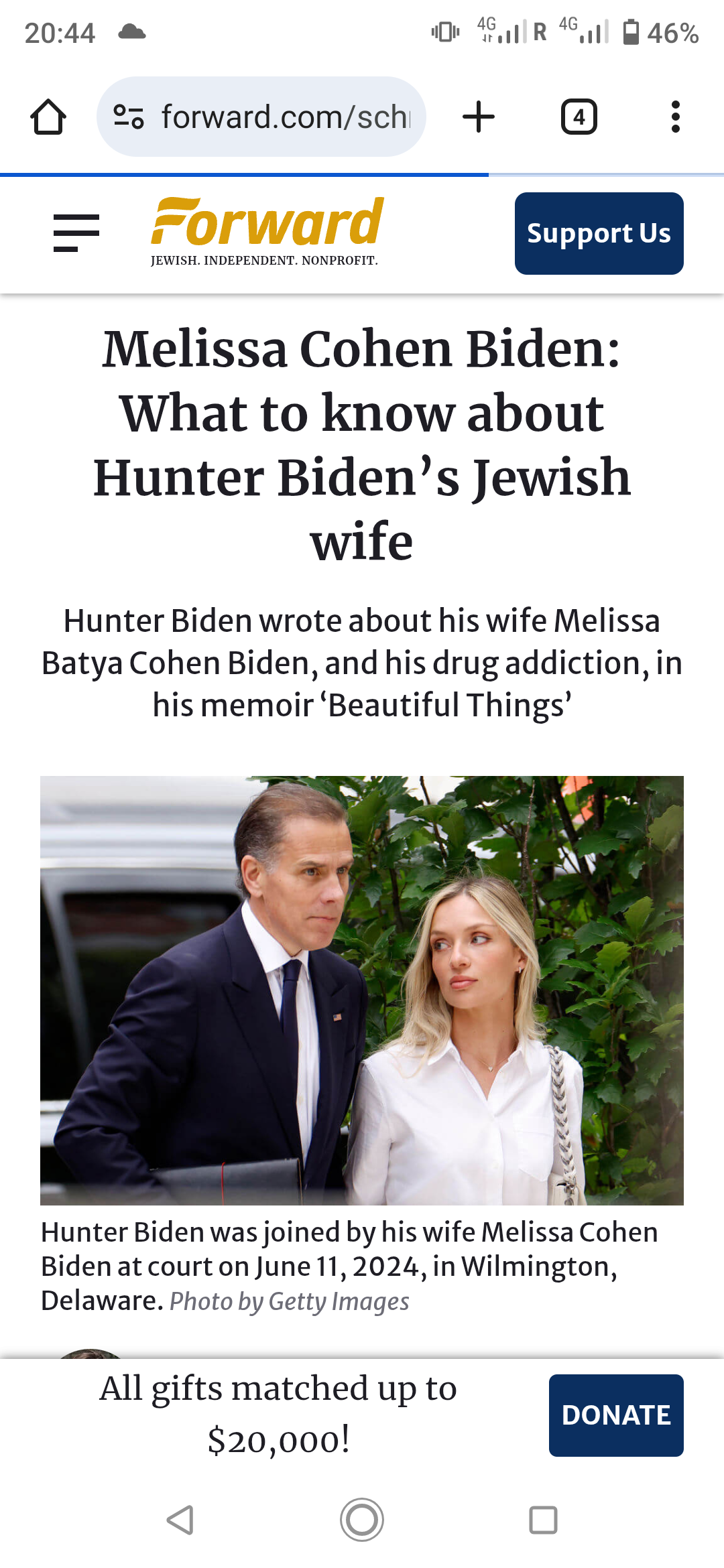Viewport: 724px width, 1568px height.
Task: Tap the Photo by Getty Images credit
Action: [290, 1301]
